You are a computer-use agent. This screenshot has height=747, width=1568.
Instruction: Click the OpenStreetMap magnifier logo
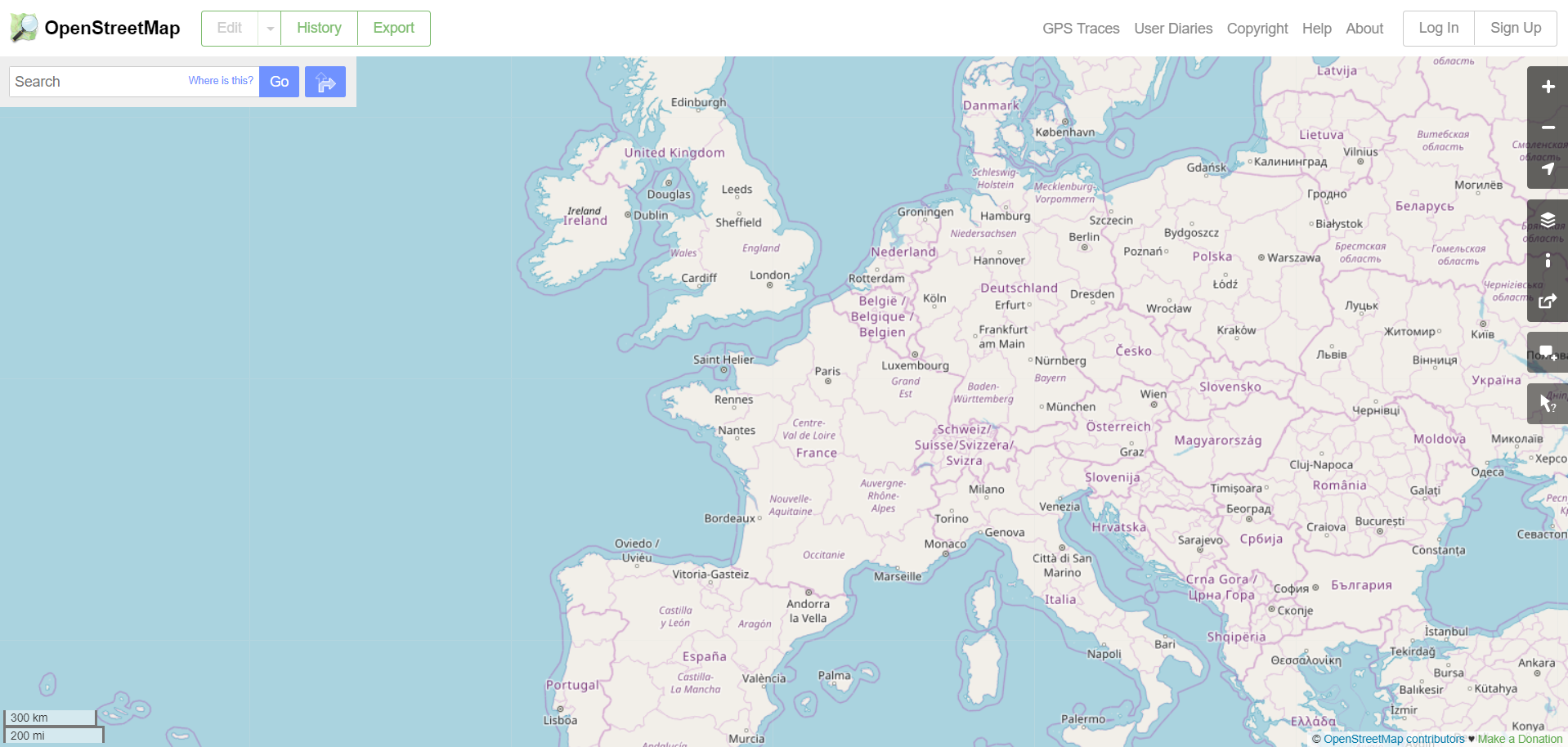tap(24, 28)
